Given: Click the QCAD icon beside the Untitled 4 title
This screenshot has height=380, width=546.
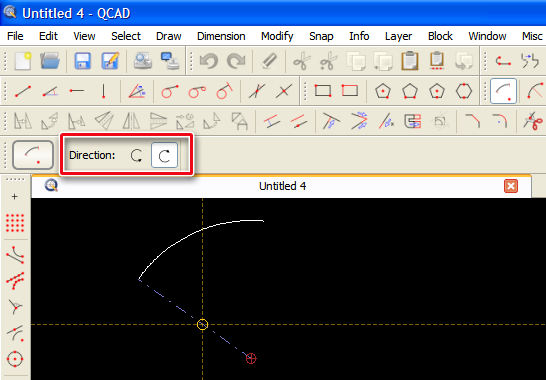Looking at the screenshot, I should click(x=52, y=186).
